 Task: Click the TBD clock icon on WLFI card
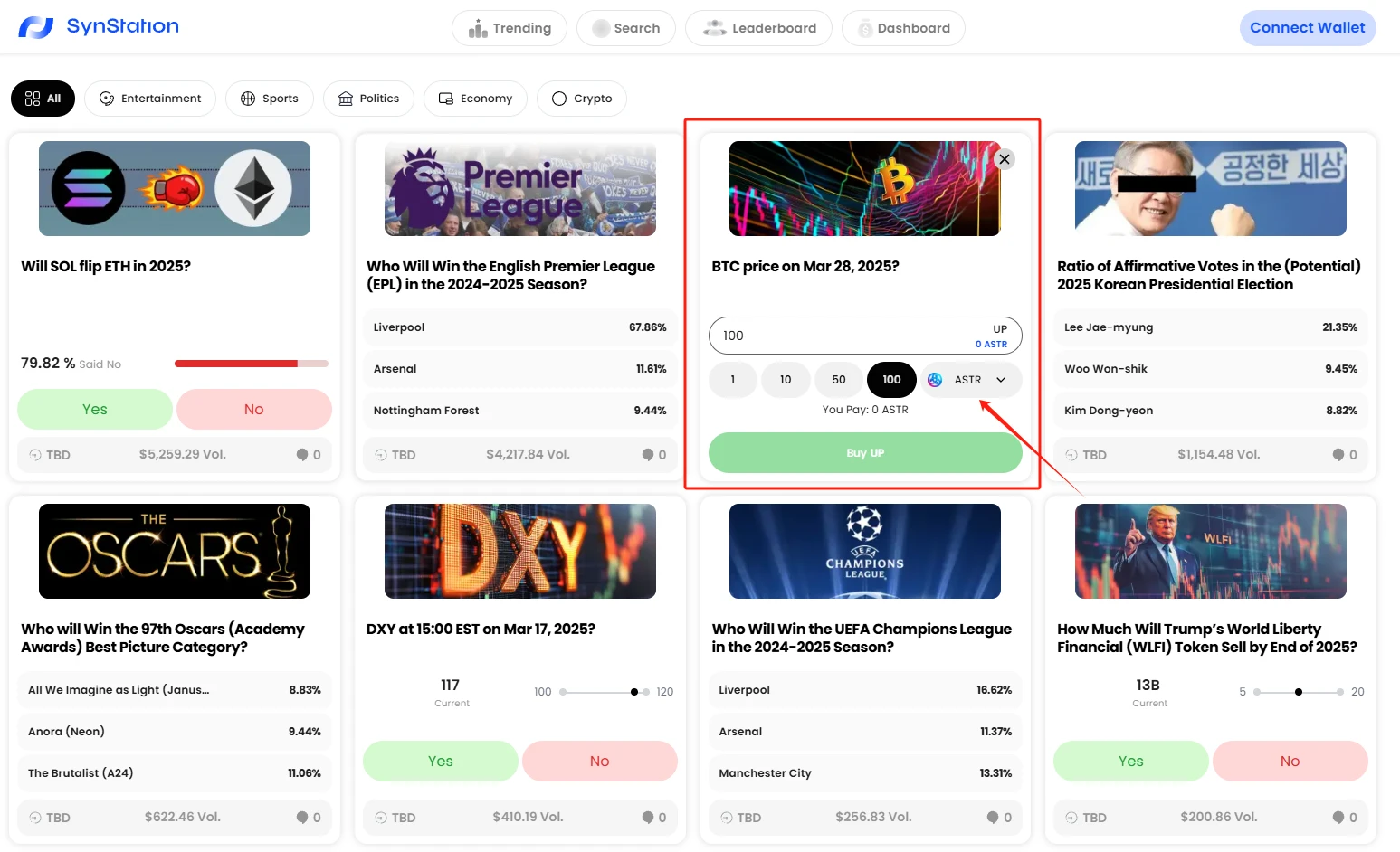(1071, 818)
